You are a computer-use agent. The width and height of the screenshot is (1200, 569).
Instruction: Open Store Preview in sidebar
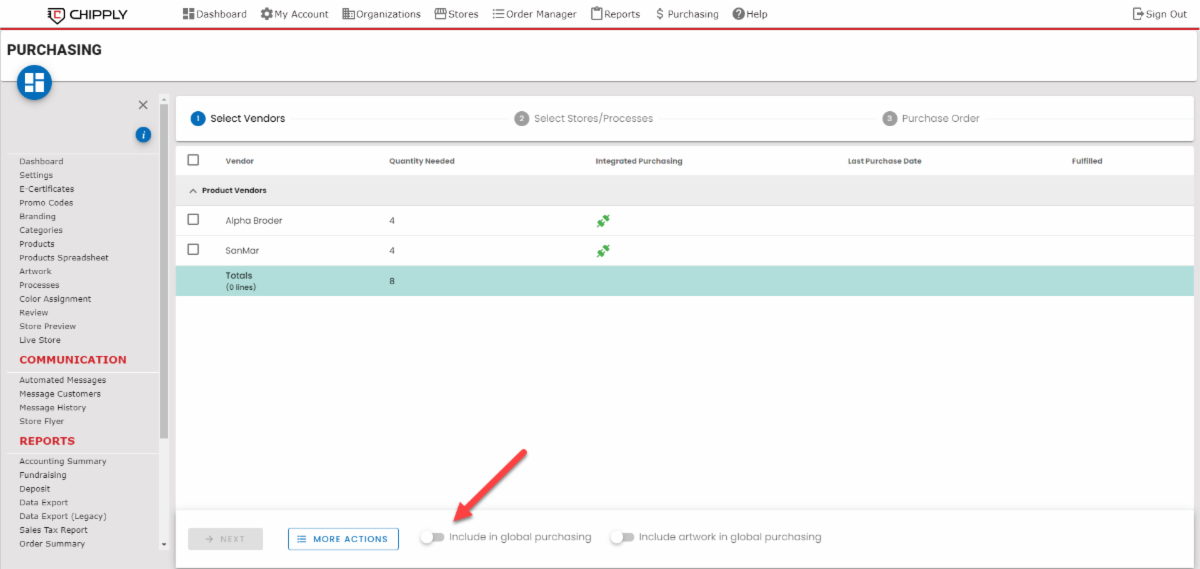tap(48, 326)
